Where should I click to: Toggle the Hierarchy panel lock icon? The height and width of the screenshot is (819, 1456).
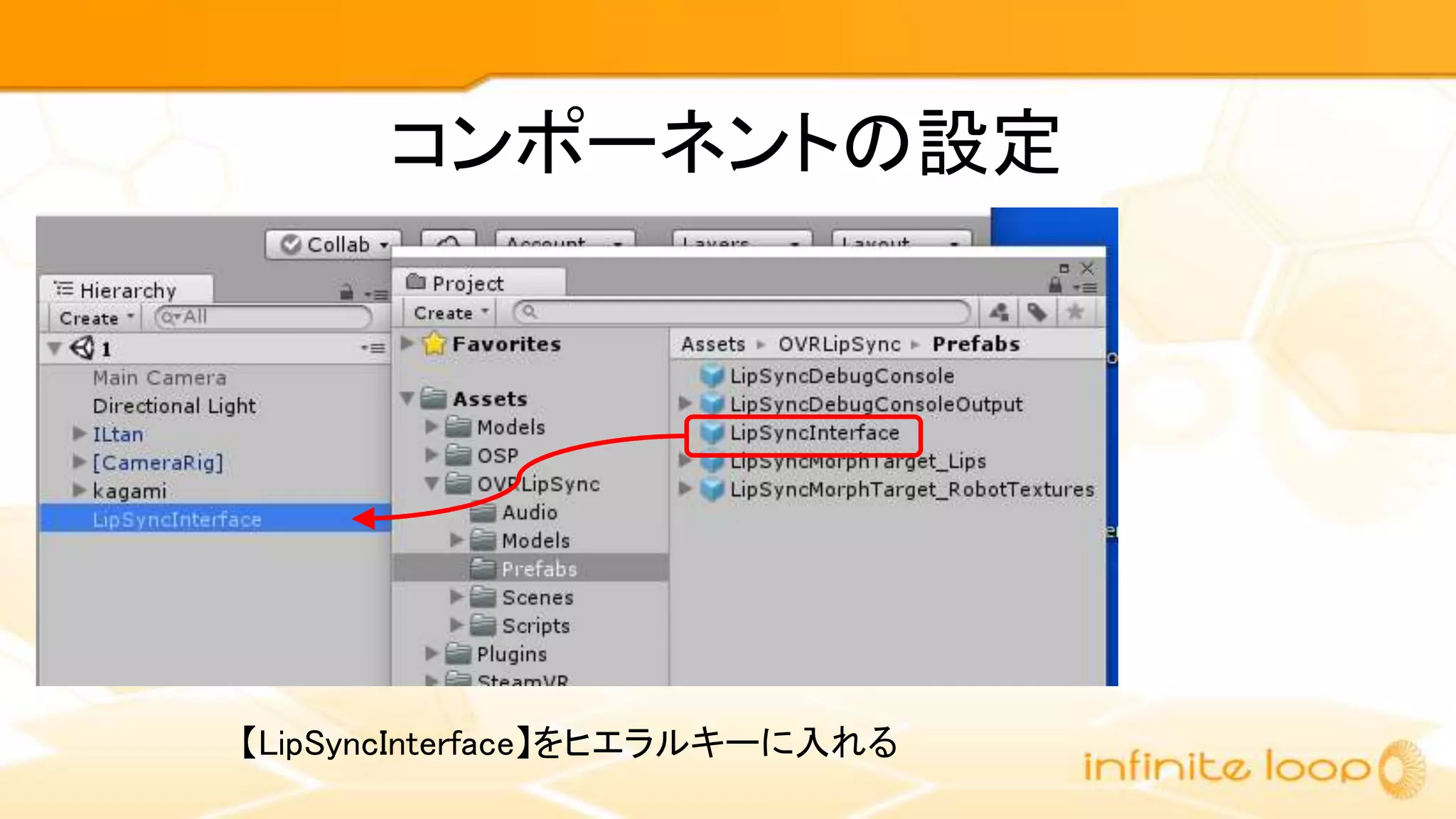[346, 291]
